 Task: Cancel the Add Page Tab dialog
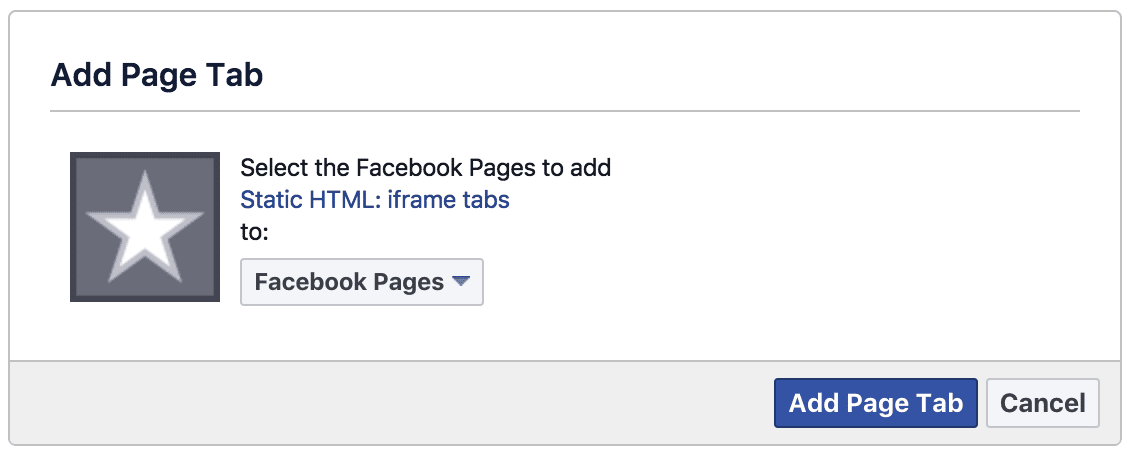[x=1042, y=402]
